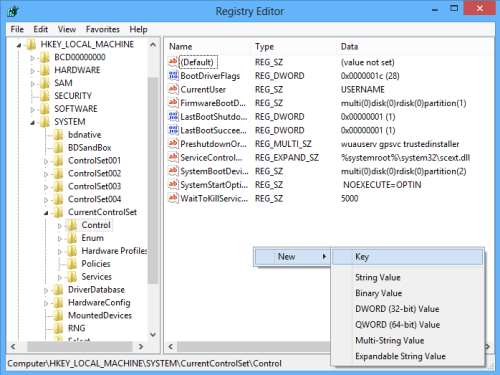Click the PreshutdownOr... value icon

pyautogui.click(x=173, y=144)
